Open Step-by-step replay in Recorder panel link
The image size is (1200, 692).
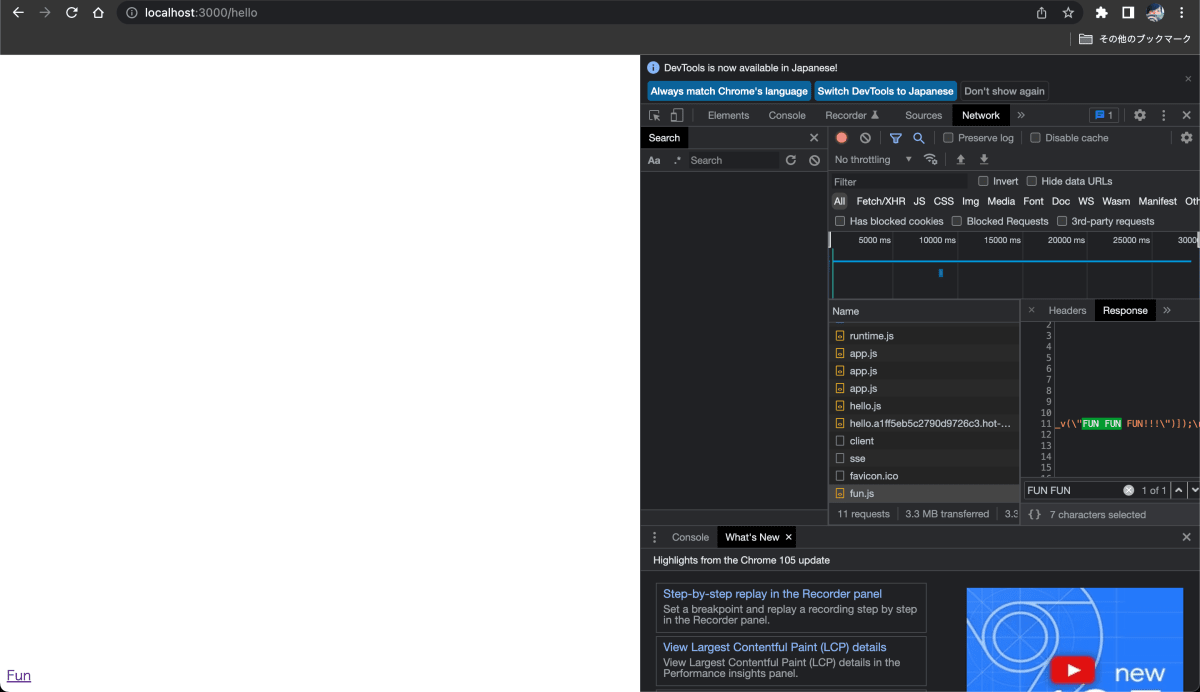(772, 594)
